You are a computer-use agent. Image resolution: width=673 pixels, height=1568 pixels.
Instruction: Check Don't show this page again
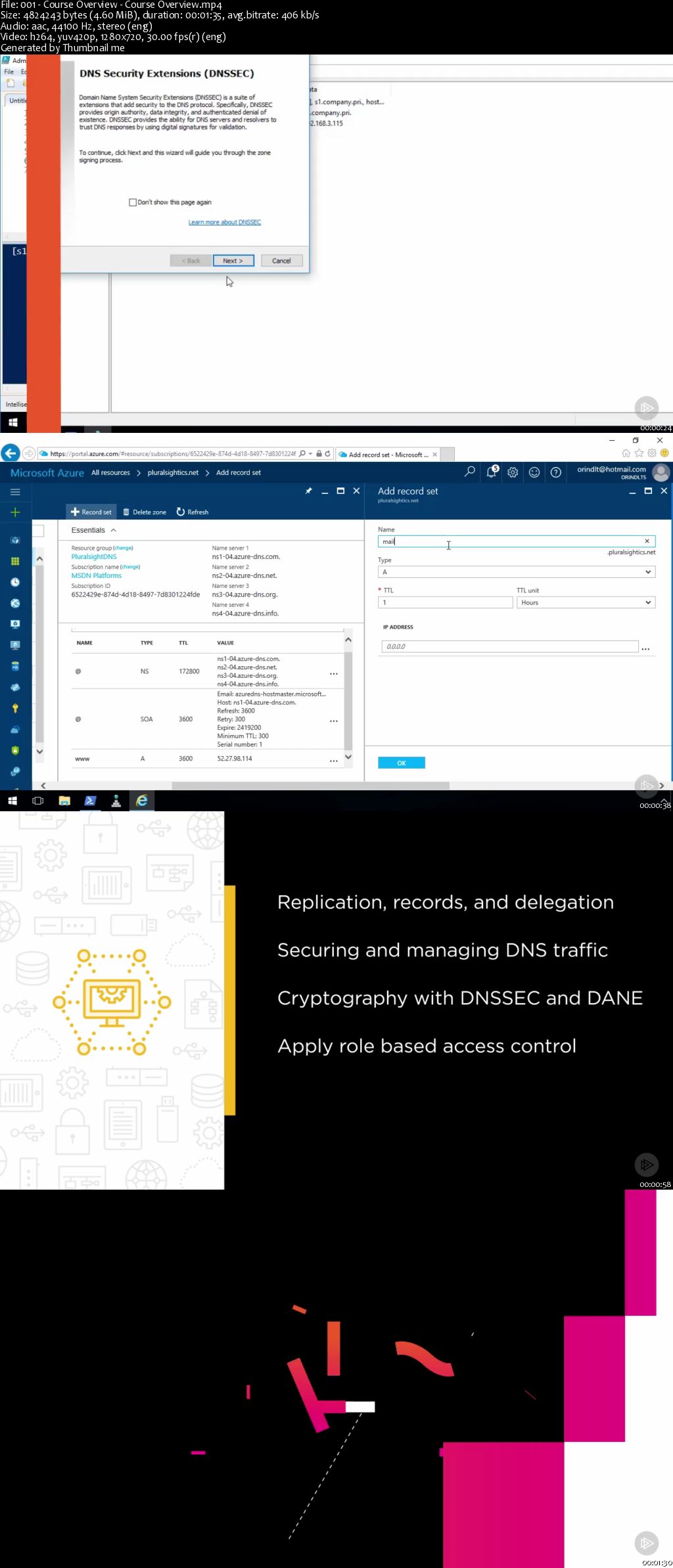[133, 202]
